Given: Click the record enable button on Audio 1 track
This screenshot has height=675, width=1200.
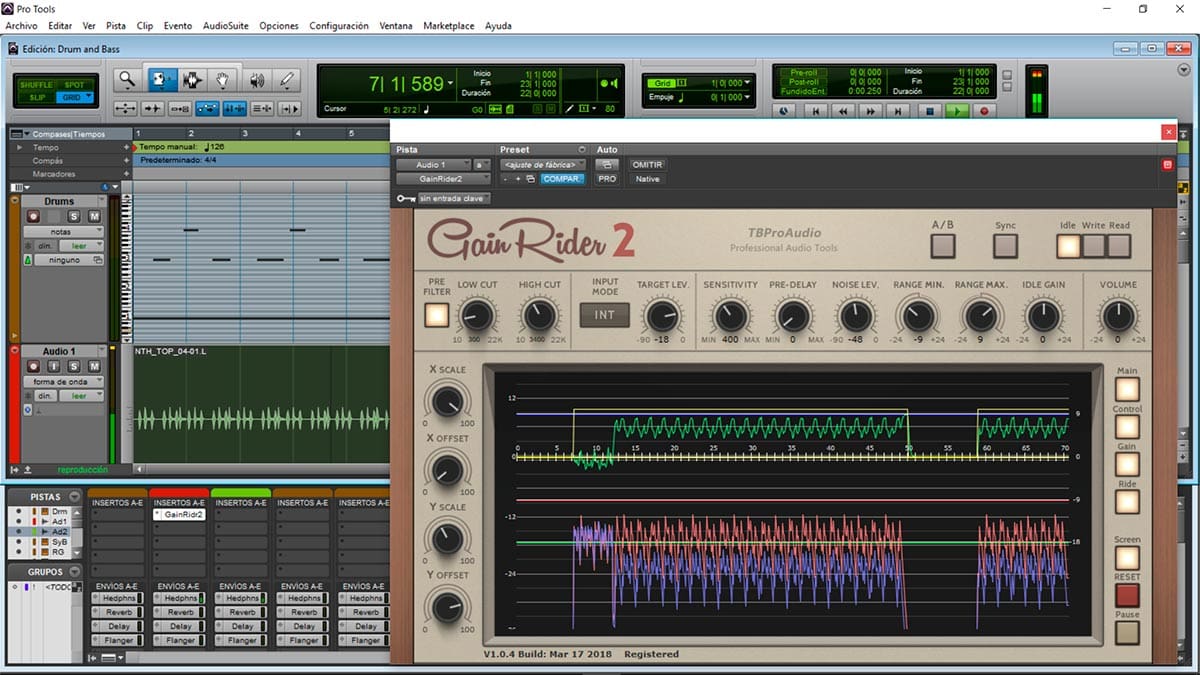Looking at the screenshot, I should coord(33,367).
